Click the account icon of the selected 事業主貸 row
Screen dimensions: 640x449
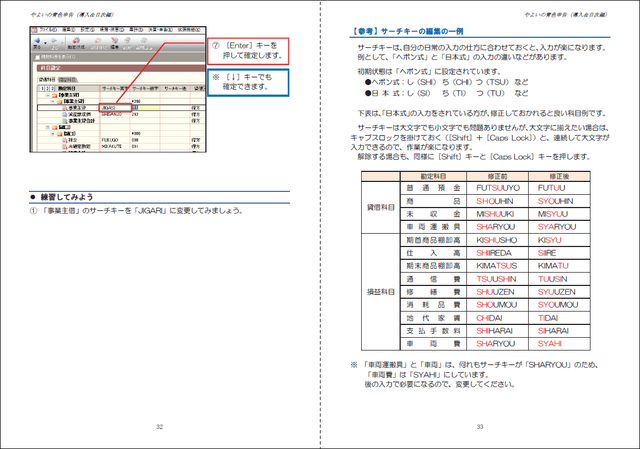(x=64, y=108)
